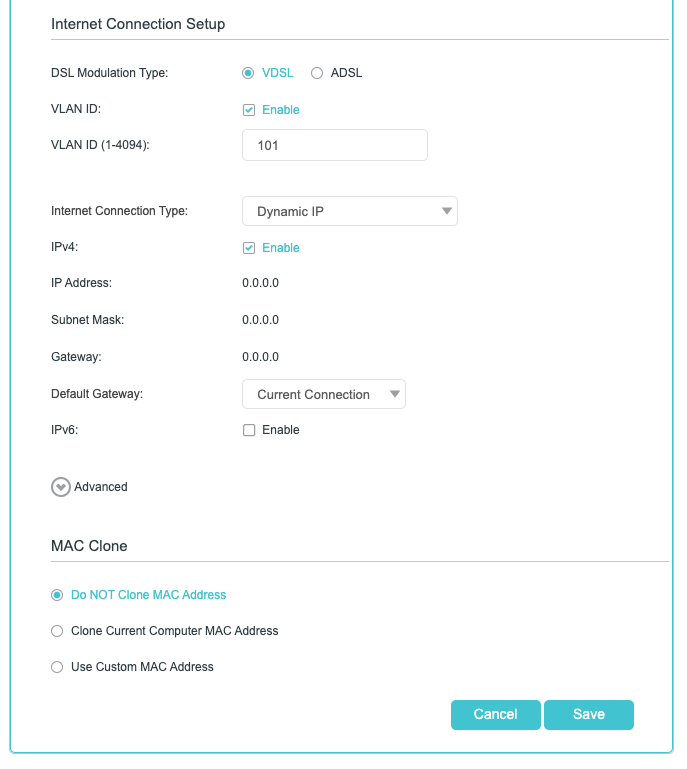Click the Subnet Mask value 0.0.0.0
This screenshot has height=769, width=687.
[x=260, y=320]
